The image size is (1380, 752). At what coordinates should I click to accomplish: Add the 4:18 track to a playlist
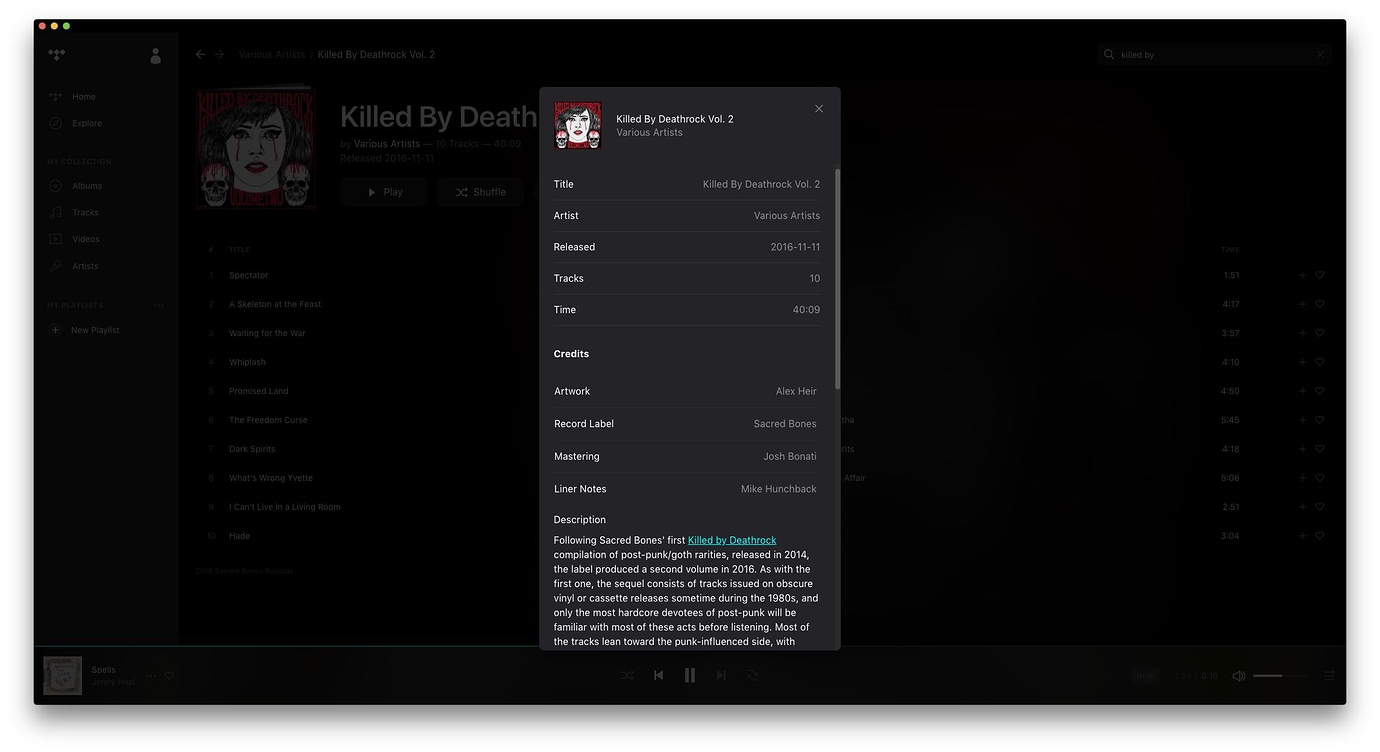(1302, 449)
